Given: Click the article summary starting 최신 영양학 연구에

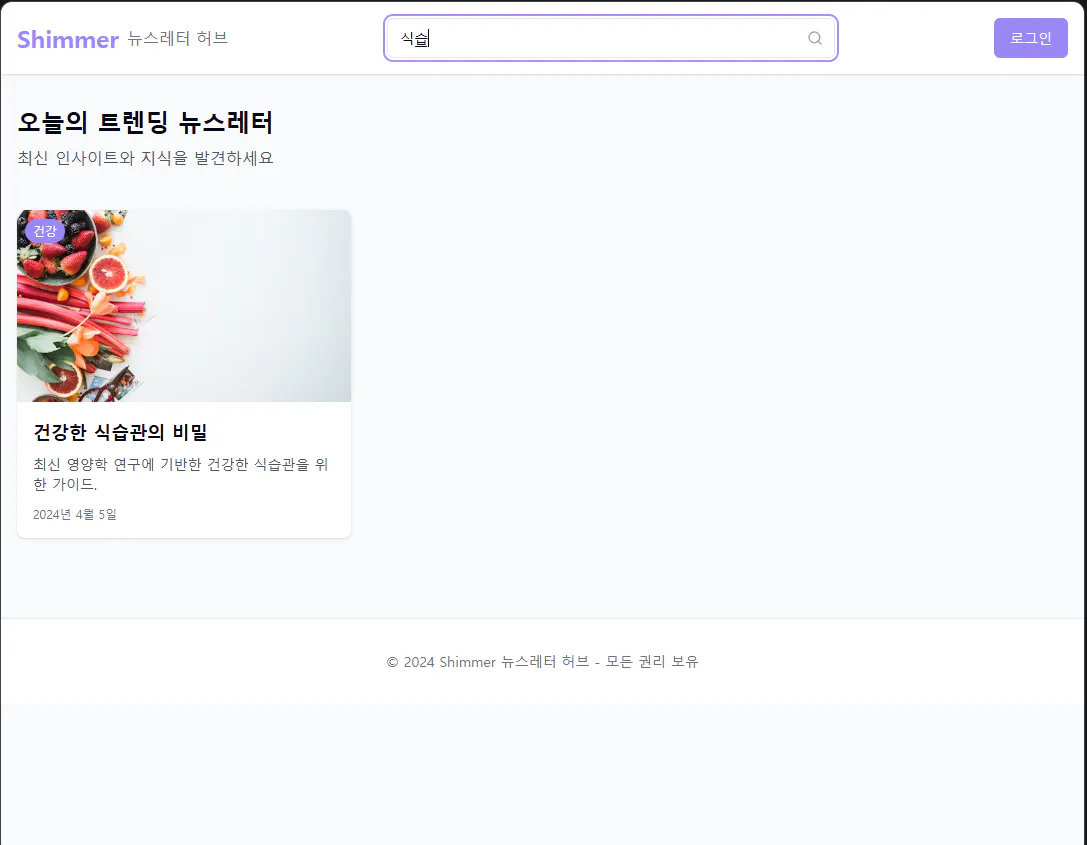Looking at the screenshot, I should pyautogui.click(x=180, y=474).
